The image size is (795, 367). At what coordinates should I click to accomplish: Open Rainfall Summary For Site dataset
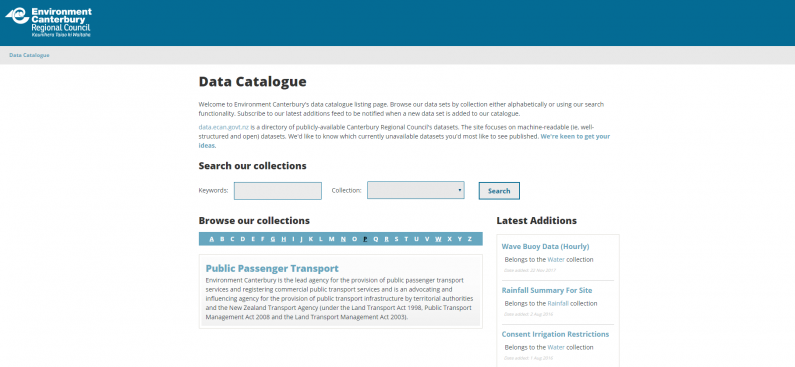pos(547,290)
